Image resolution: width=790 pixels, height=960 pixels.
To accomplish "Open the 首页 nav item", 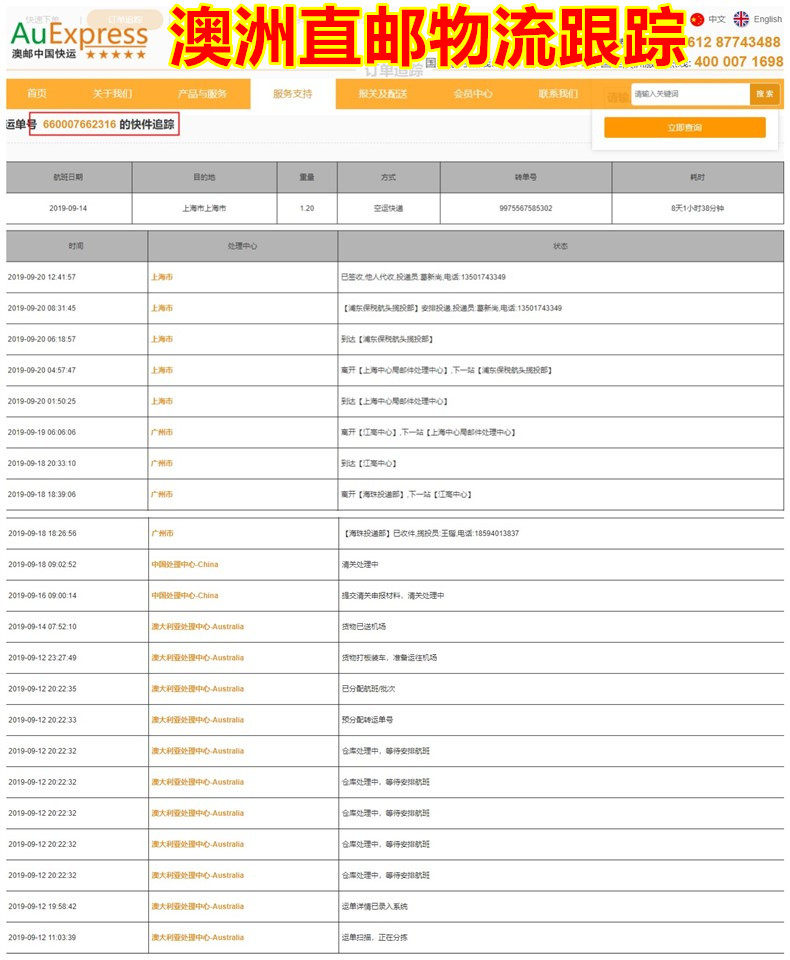I will click(x=37, y=94).
